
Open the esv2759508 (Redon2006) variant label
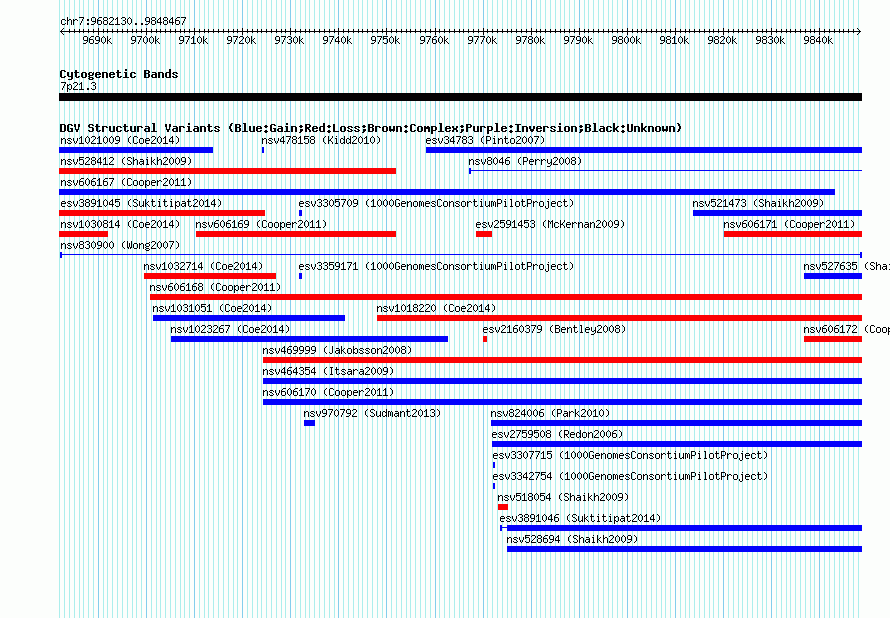coord(557,434)
